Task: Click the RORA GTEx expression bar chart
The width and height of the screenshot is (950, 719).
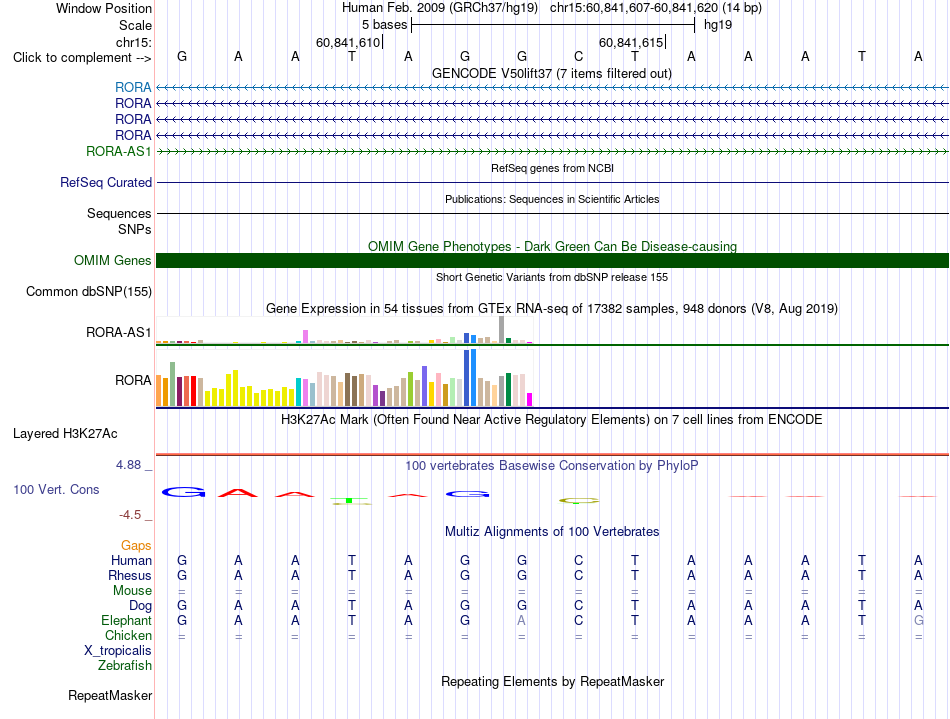Action: 344,378
